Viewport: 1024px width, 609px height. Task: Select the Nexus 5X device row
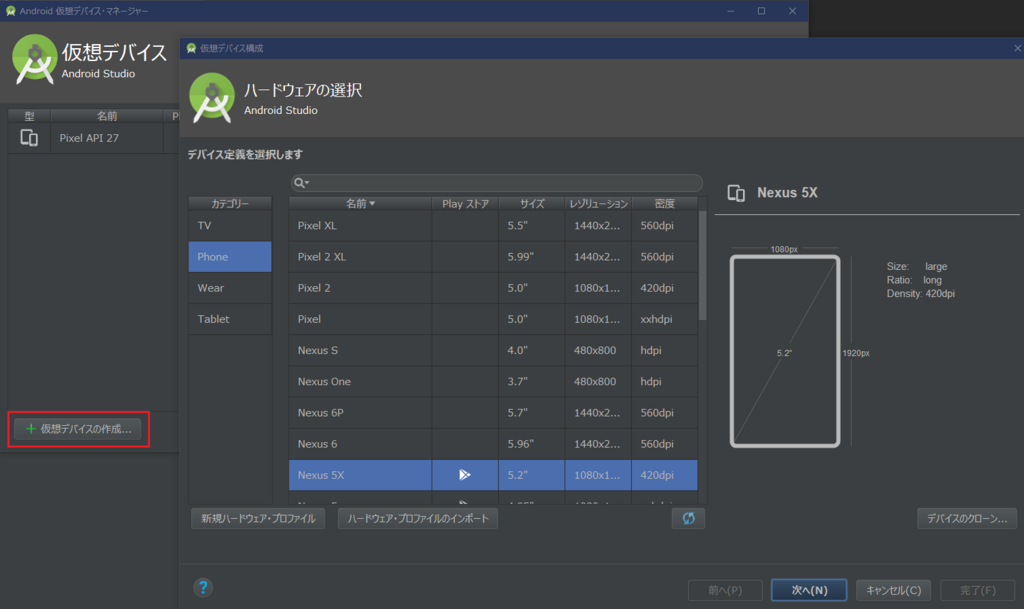(x=493, y=475)
